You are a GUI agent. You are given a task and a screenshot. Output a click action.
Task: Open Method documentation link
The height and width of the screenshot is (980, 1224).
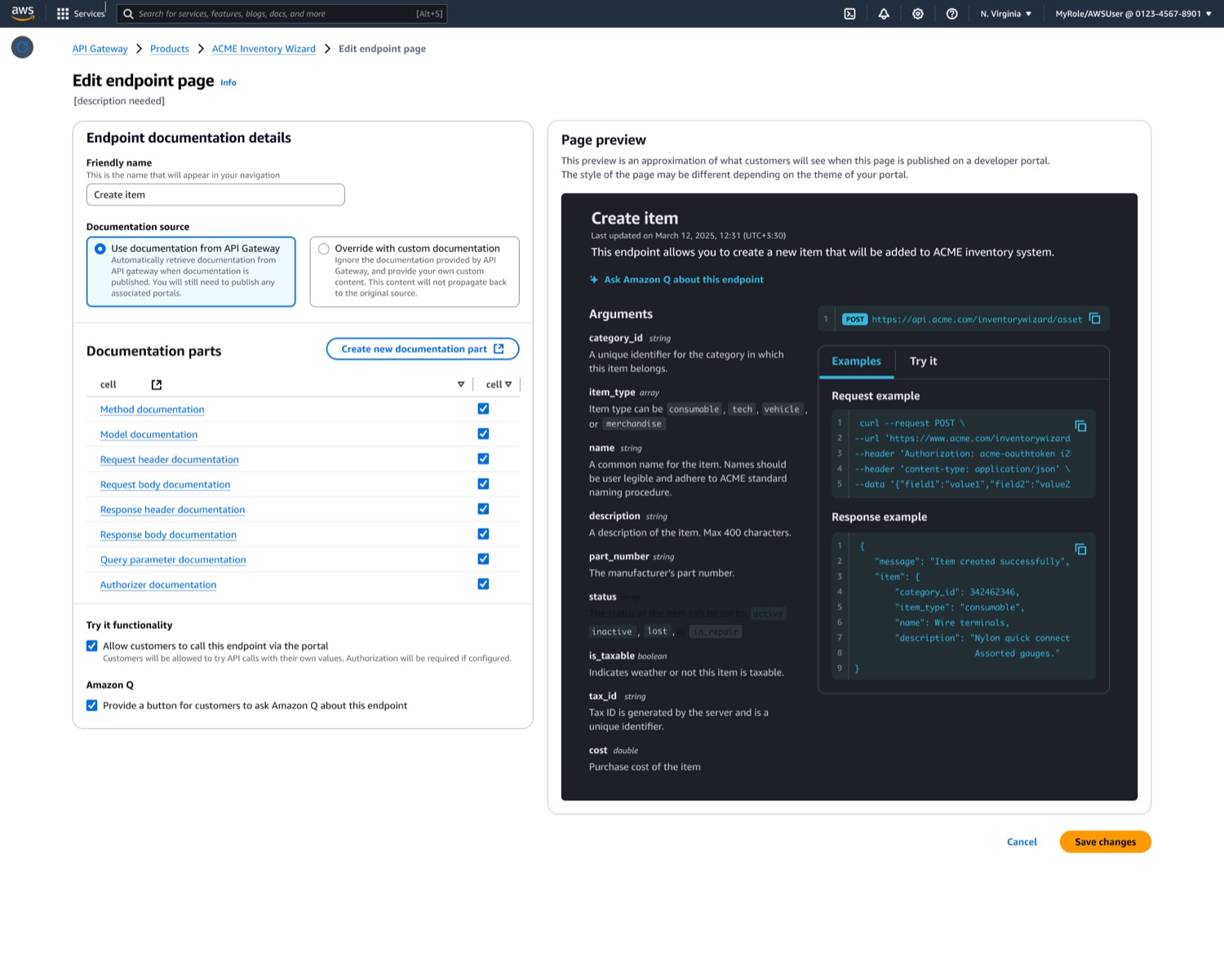152,410
